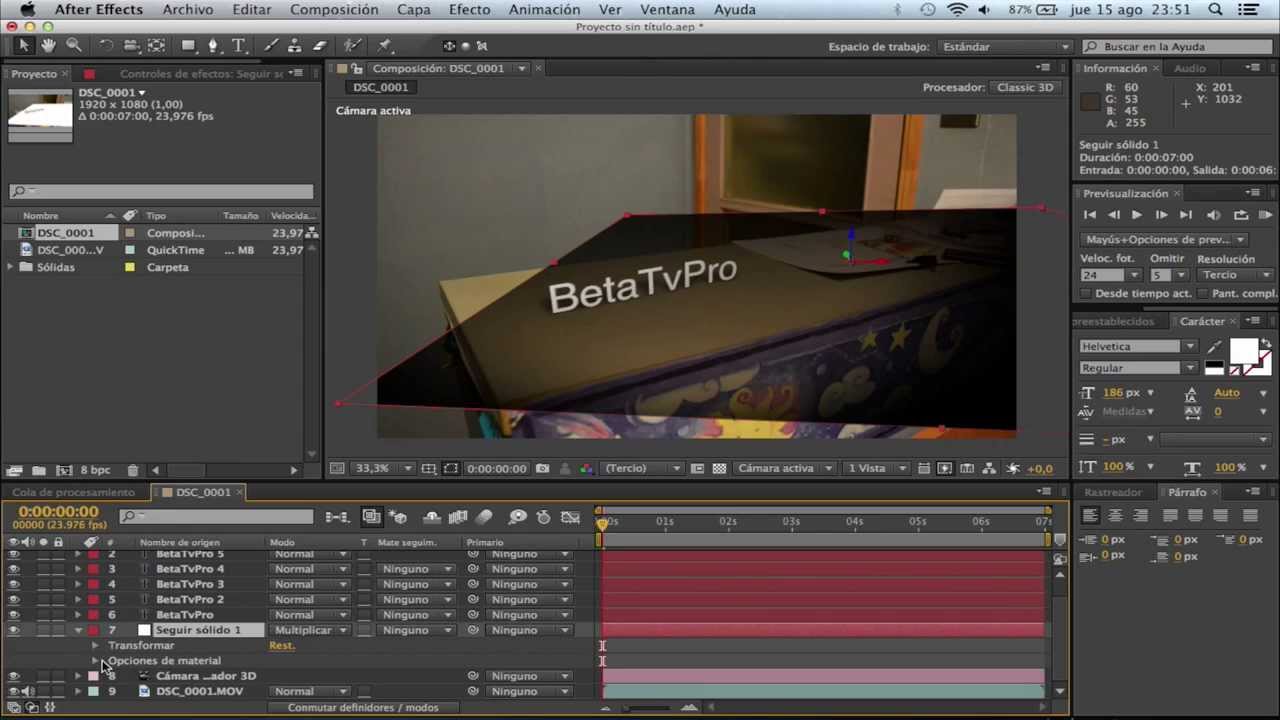Click the Rest. reset link for Transformar
1280x720 pixels.
click(281, 646)
